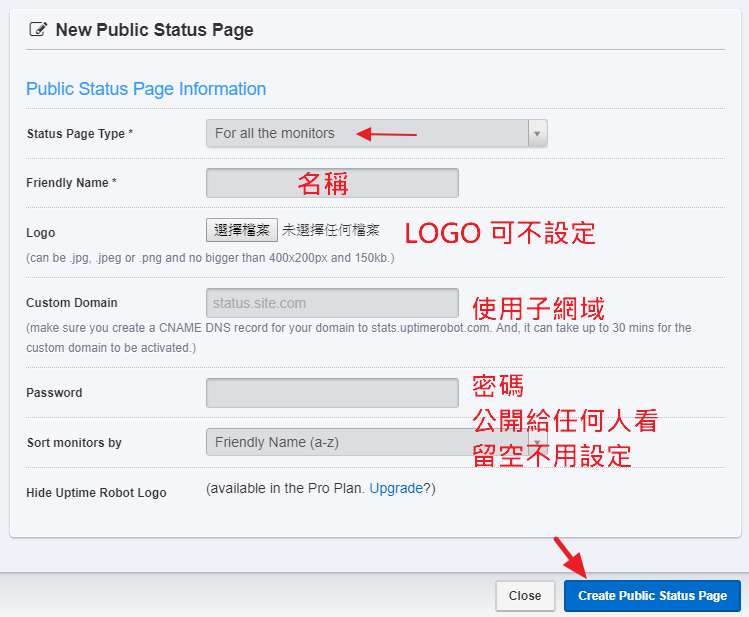
Task: Select the 'Friendly Name (a-z)' sort box
Action: pos(340,442)
